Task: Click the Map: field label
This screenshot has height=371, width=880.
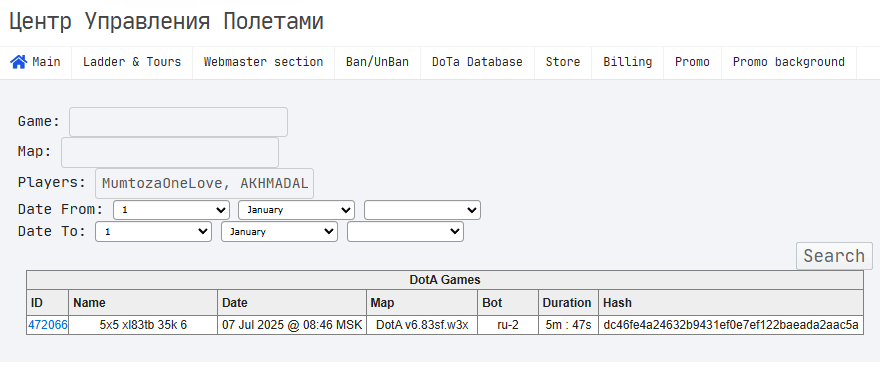Action: coord(35,152)
